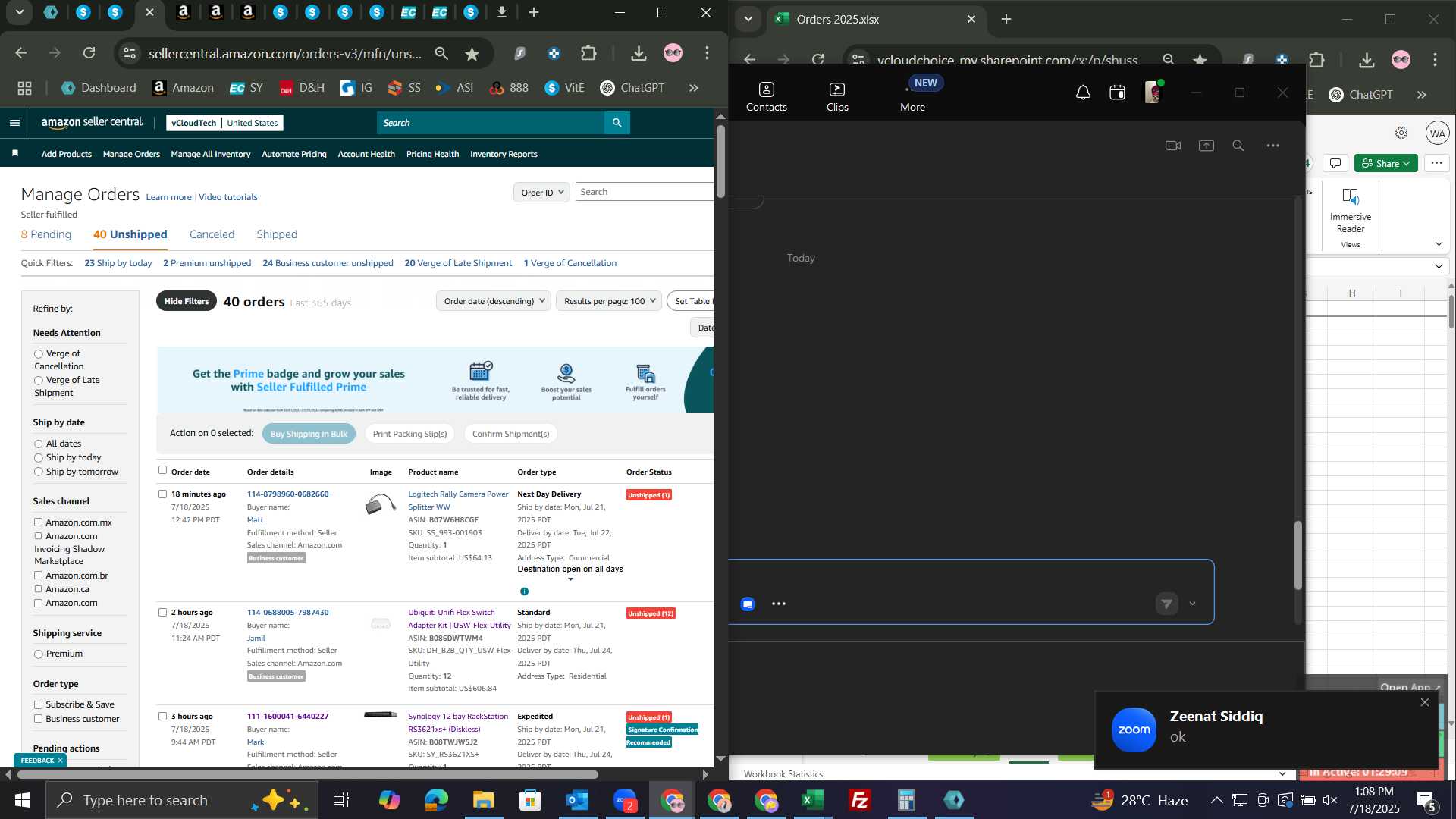The image size is (1456, 819).
Task: Click Confirm Shipment(s) button
Action: click(x=510, y=434)
